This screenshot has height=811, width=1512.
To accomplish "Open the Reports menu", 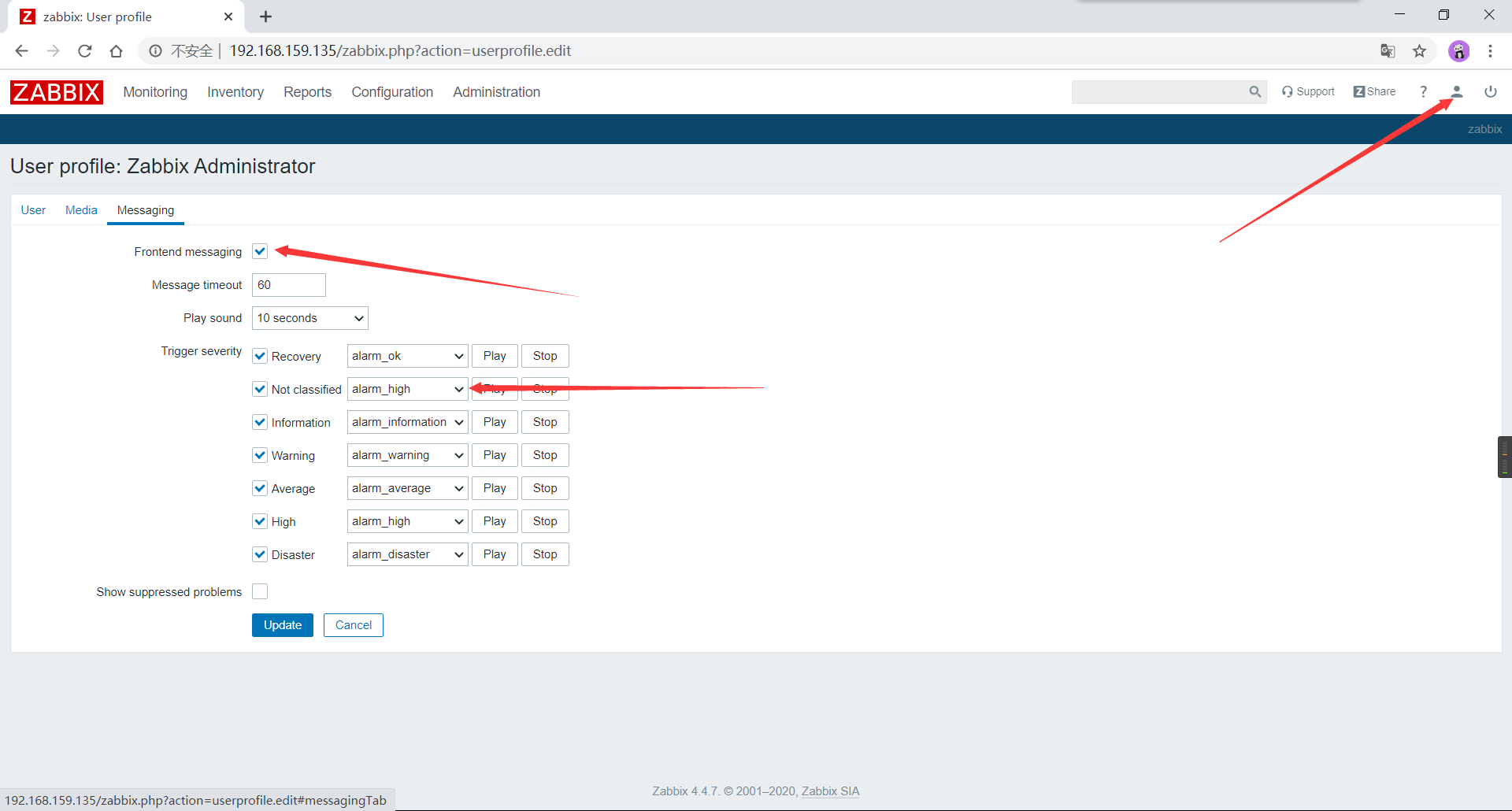I will (307, 92).
